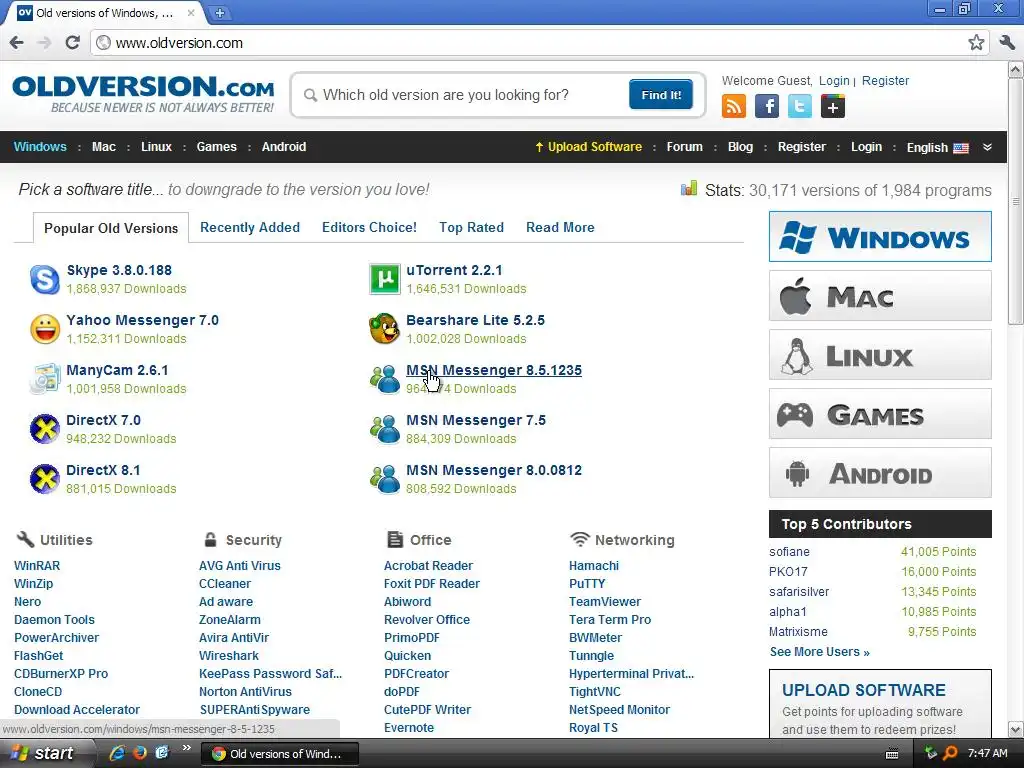The image size is (1024, 768).
Task: Switch to Recently Added tab
Action: click(x=249, y=227)
